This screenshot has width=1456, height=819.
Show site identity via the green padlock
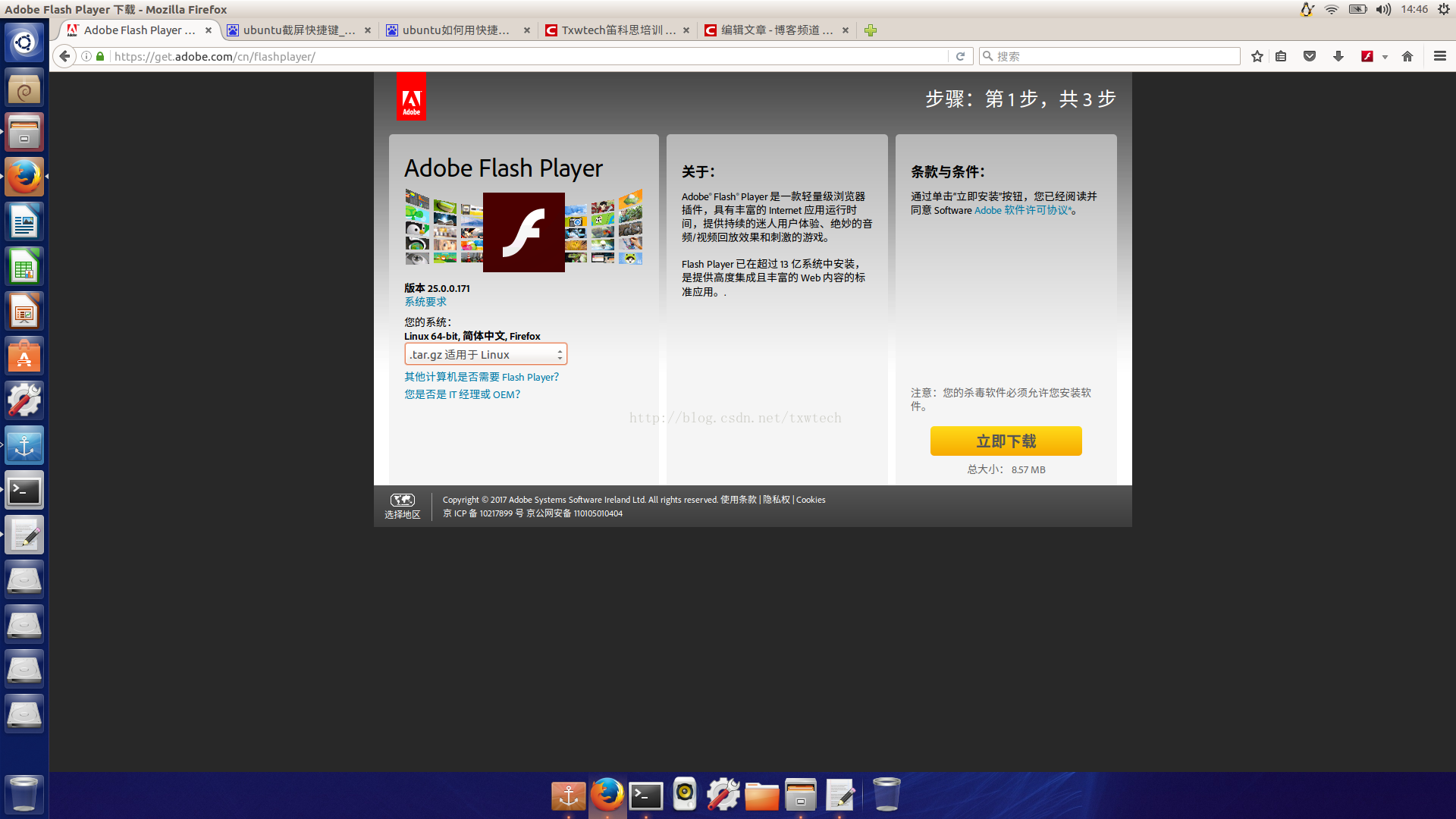coord(100,56)
